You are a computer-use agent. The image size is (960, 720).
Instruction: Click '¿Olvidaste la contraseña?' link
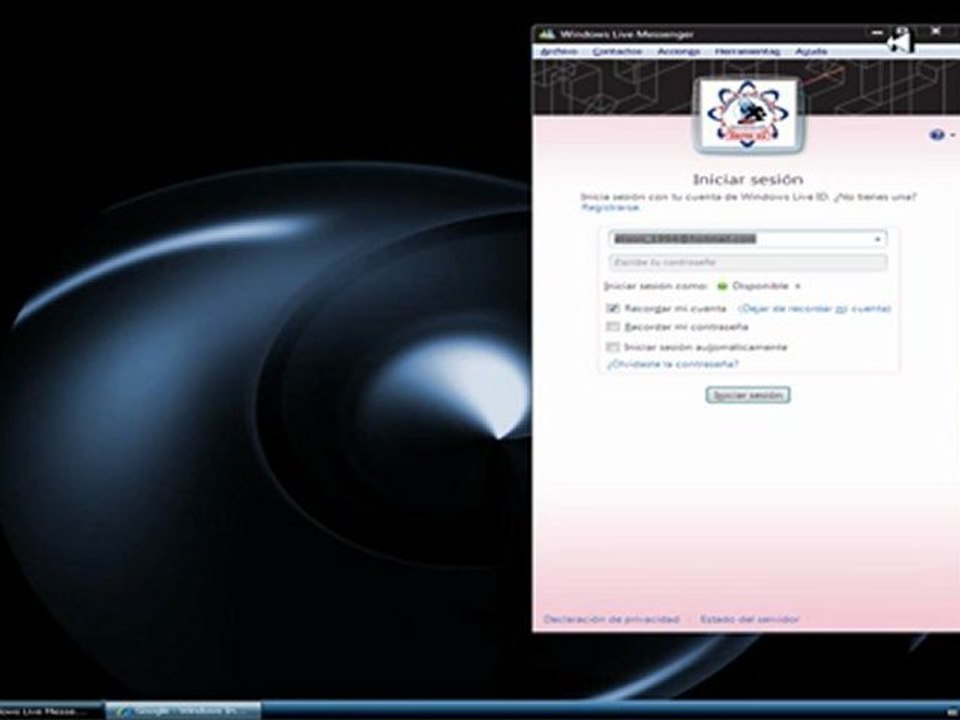click(673, 364)
